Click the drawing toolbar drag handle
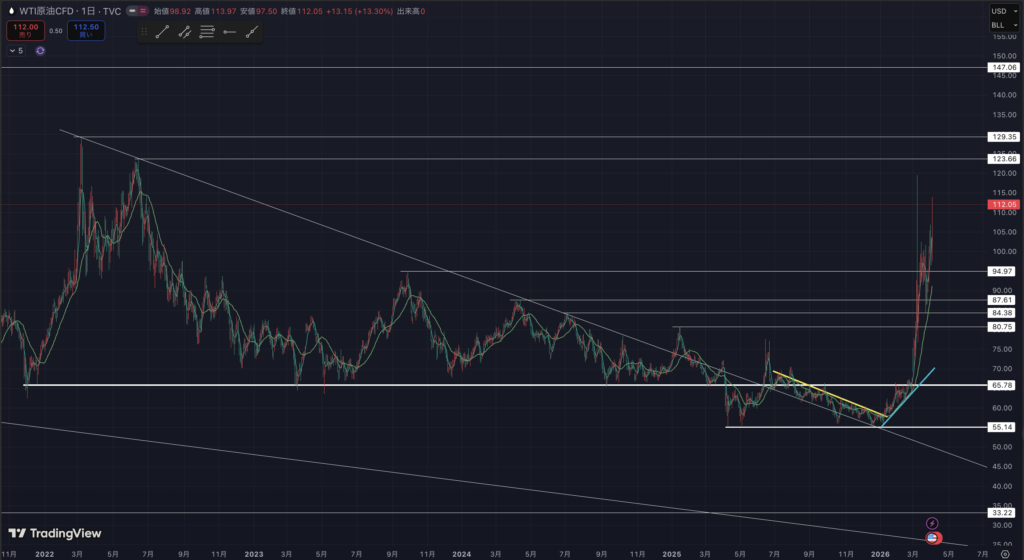1024x560 pixels. coord(144,32)
